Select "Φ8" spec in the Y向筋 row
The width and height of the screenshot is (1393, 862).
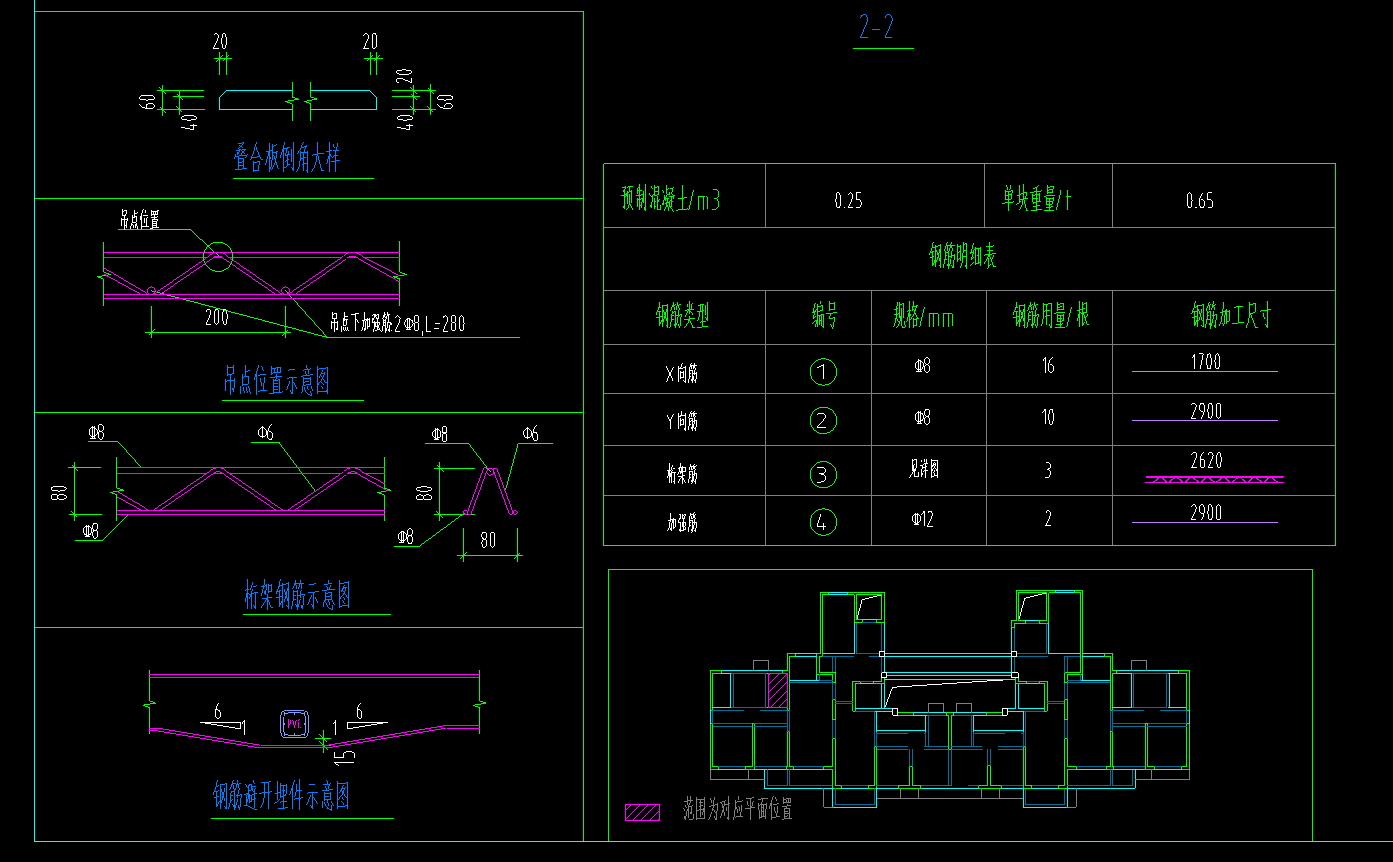[922, 418]
